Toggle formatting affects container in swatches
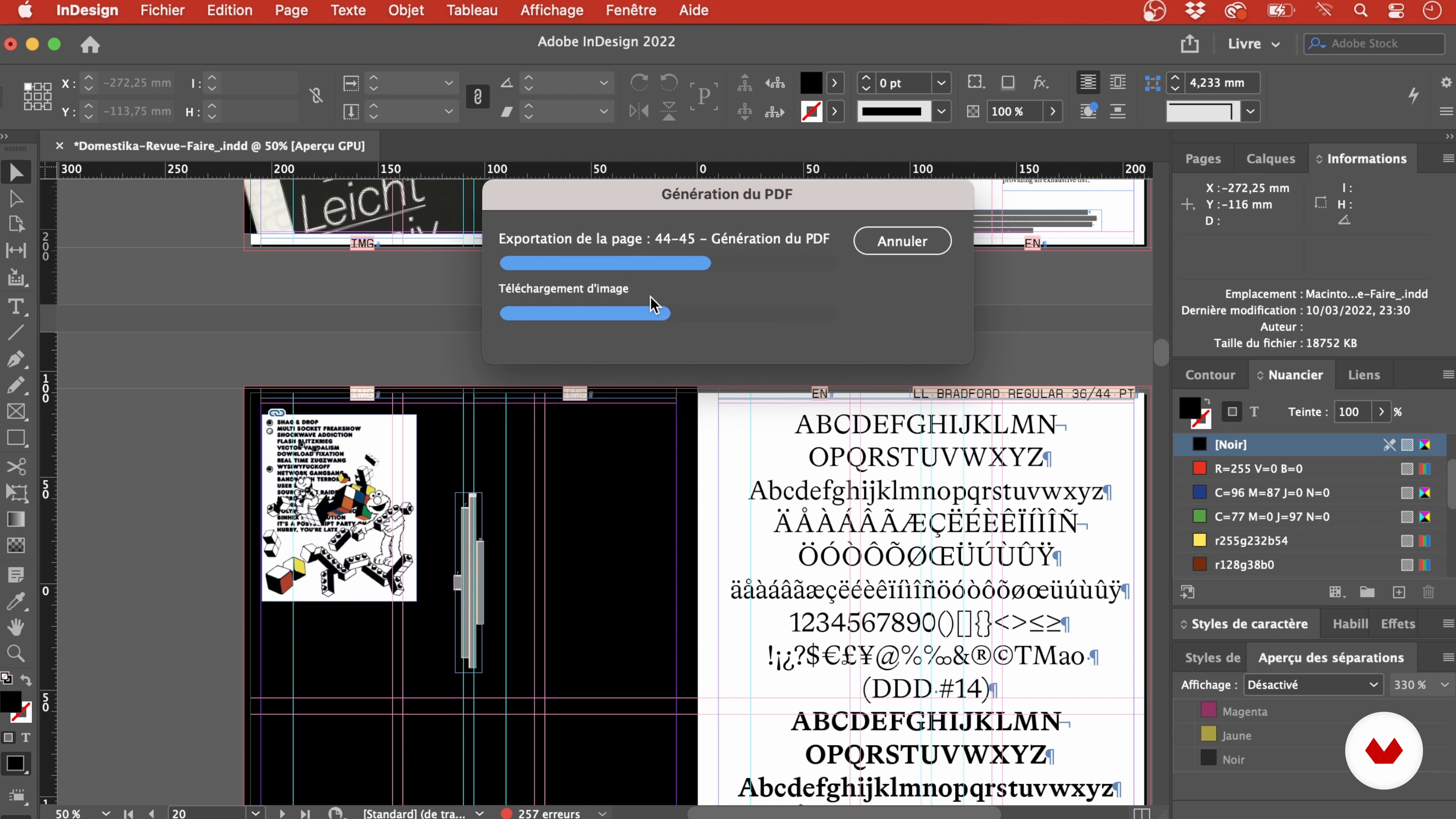1456x819 pixels. tap(1232, 412)
